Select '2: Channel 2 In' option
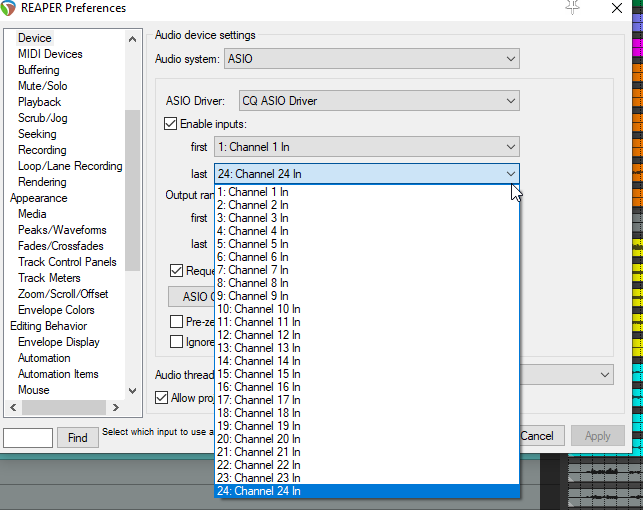The width and height of the screenshot is (643, 510). click(367, 205)
